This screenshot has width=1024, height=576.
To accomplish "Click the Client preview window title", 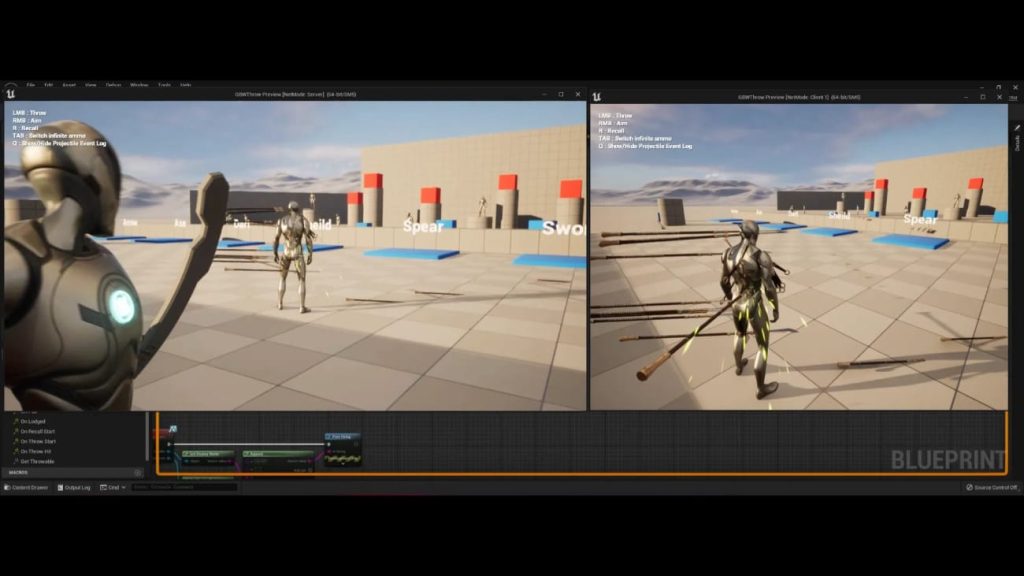I will (799, 97).
